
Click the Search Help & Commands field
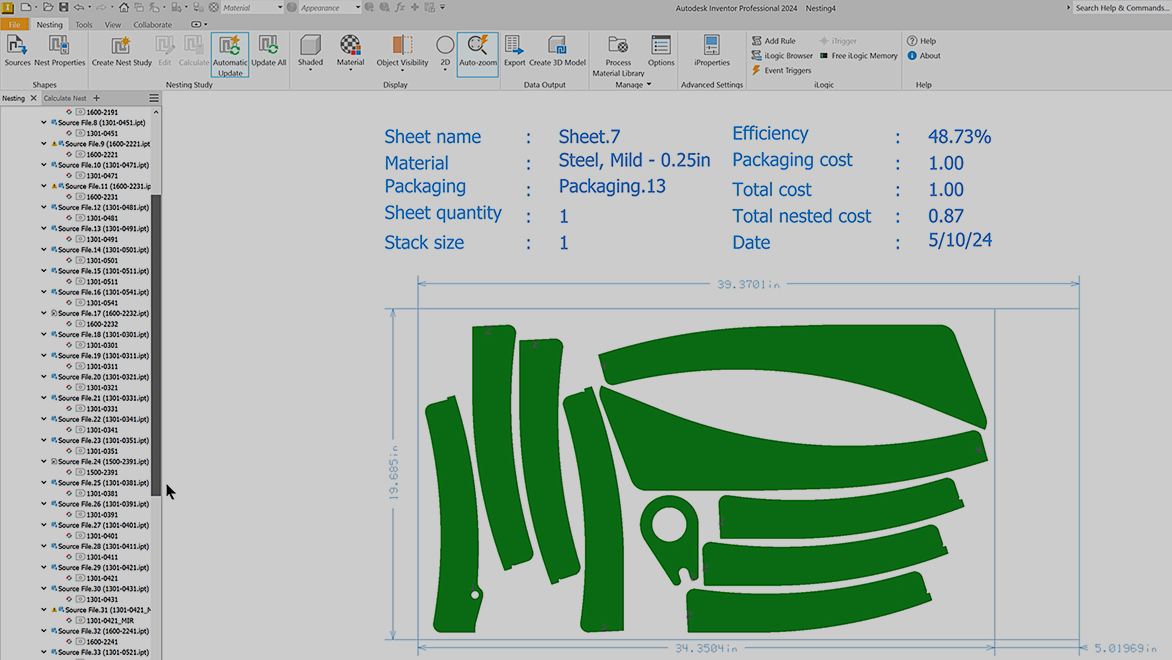coord(1120,8)
